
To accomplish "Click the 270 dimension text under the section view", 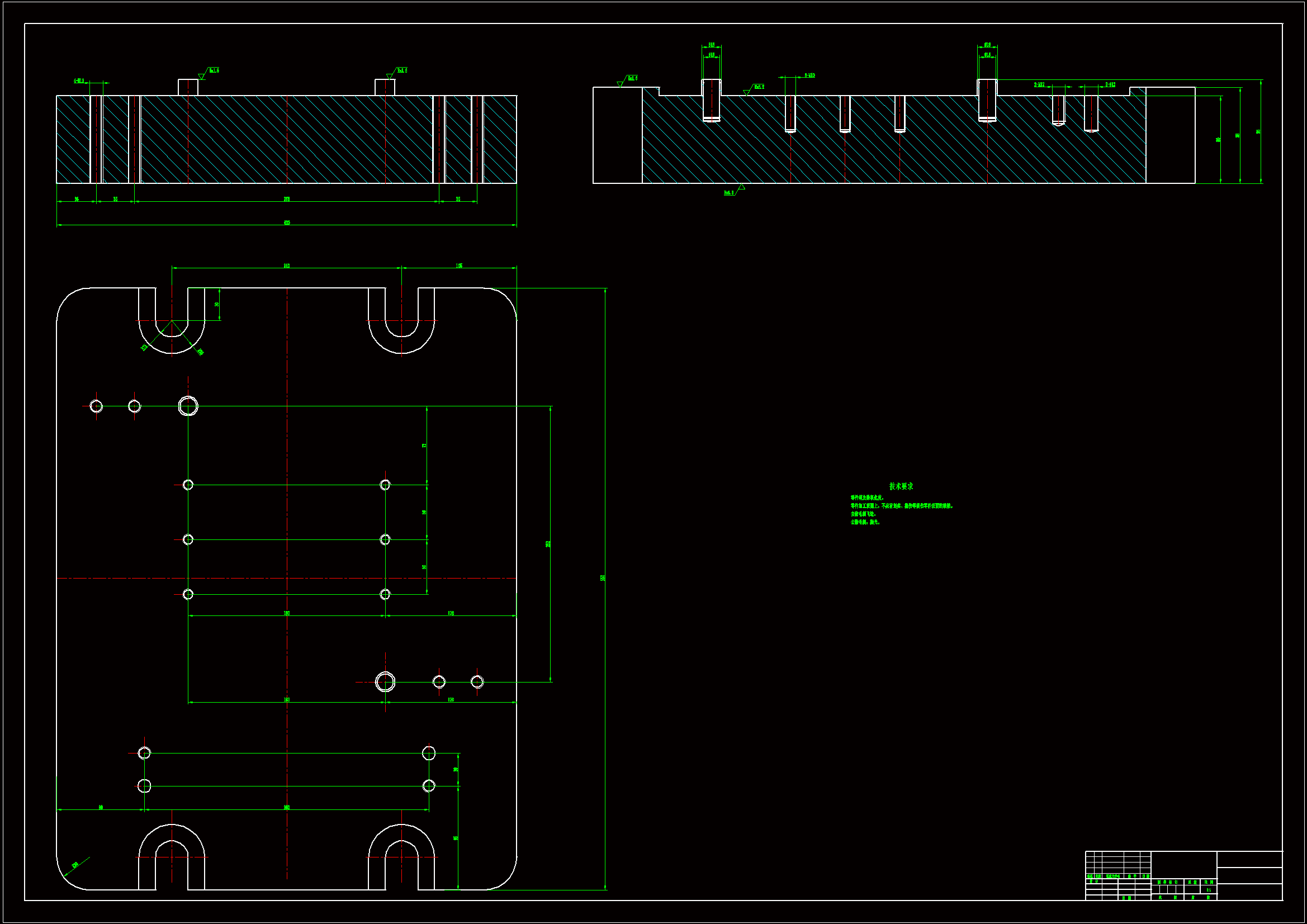I will coord(287,199).
